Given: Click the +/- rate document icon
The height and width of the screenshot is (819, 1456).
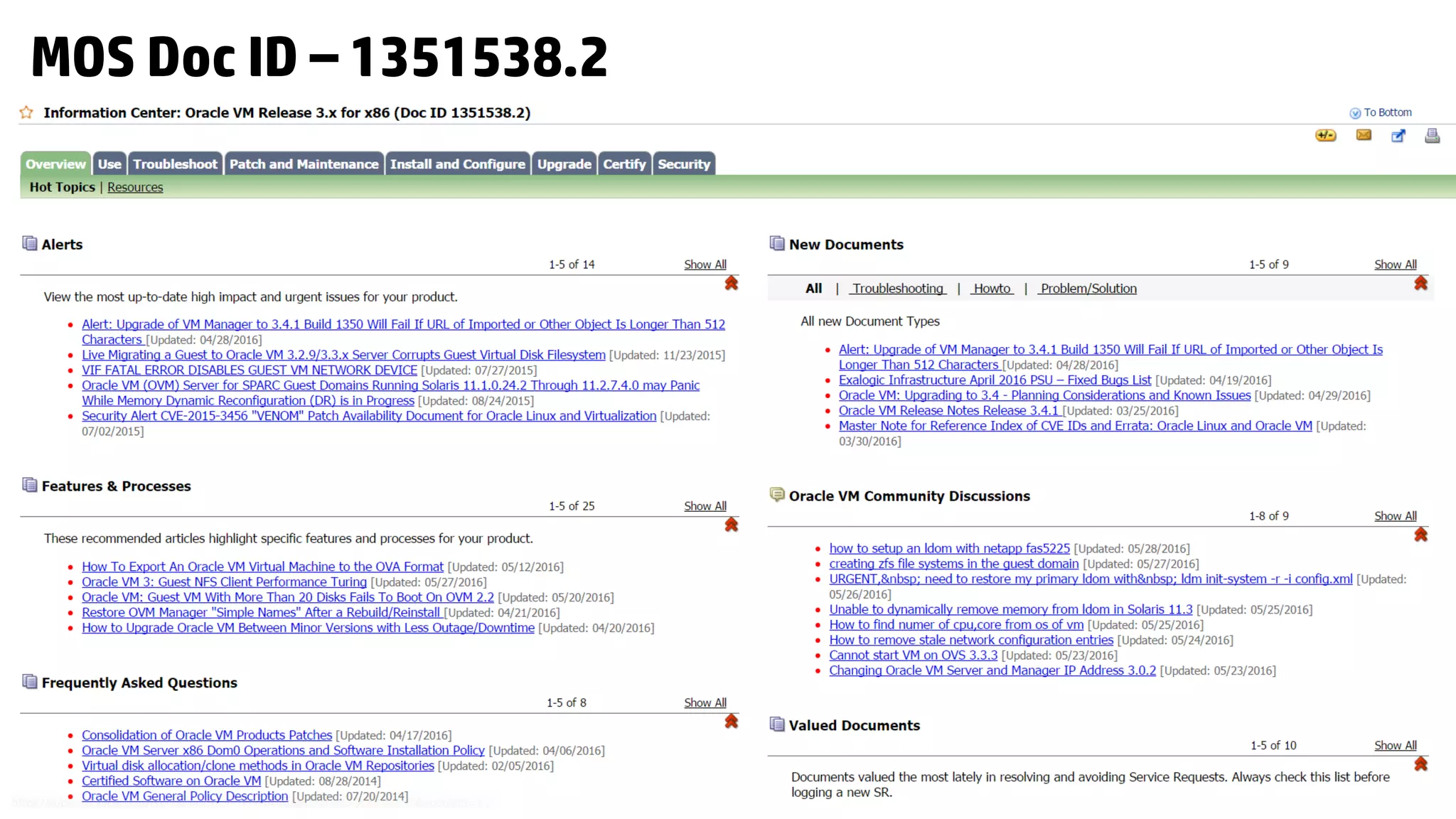Looking at the screenshot, I should 1326,136.
